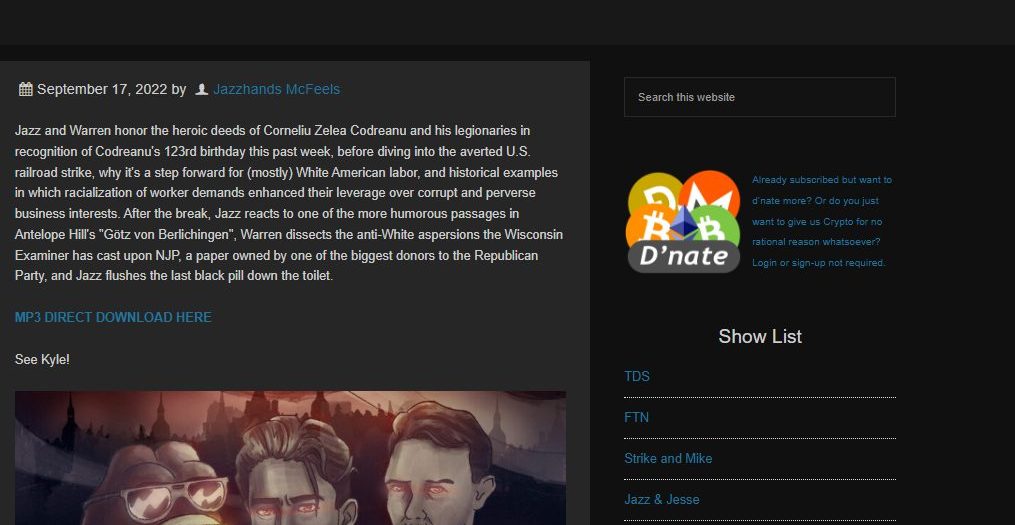Open Strike and Mike show link
The width and height of the screenshot is (1015, 525).
point(668,458)
